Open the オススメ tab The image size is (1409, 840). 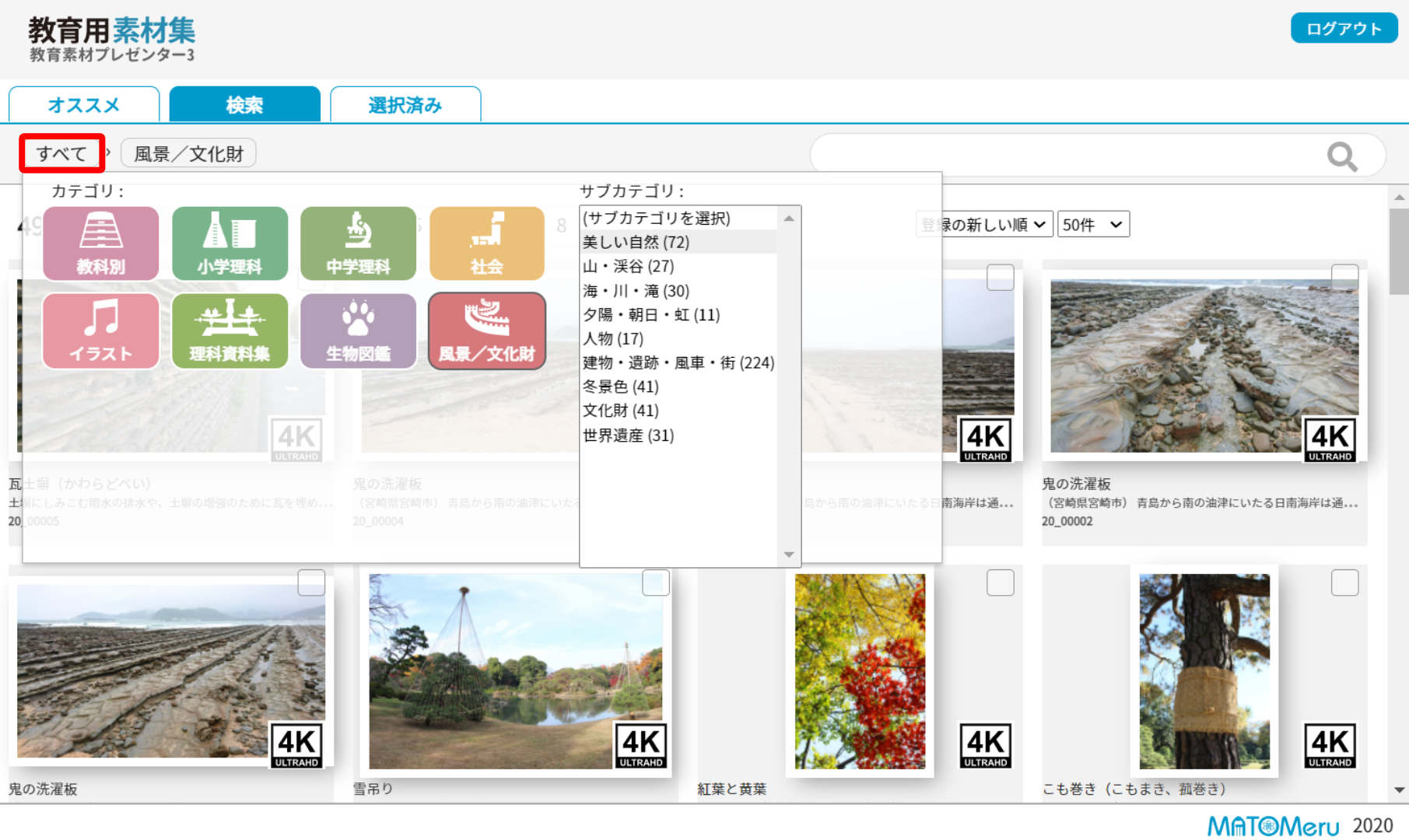(x=84, y=104)
